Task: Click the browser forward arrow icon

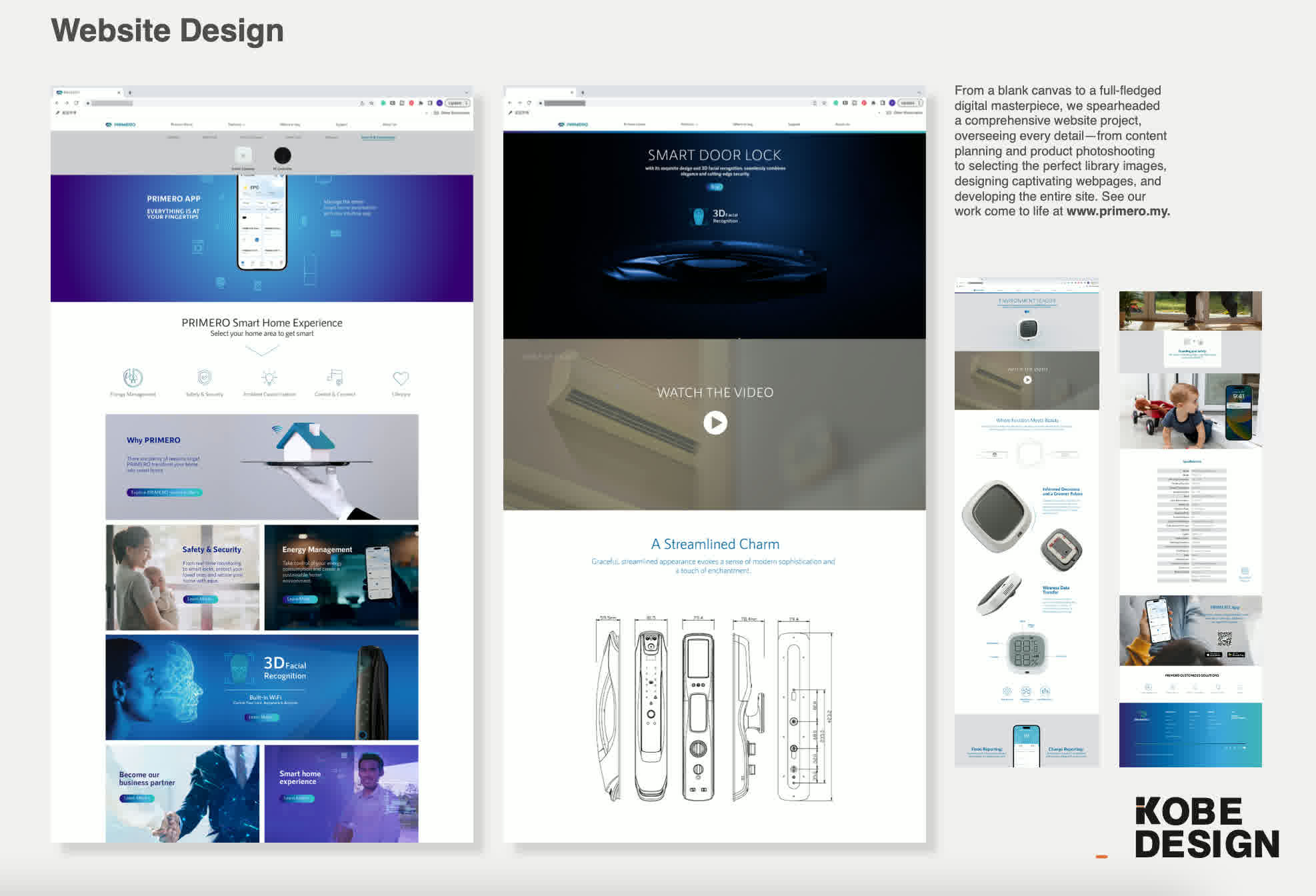Action: (66, 102)
